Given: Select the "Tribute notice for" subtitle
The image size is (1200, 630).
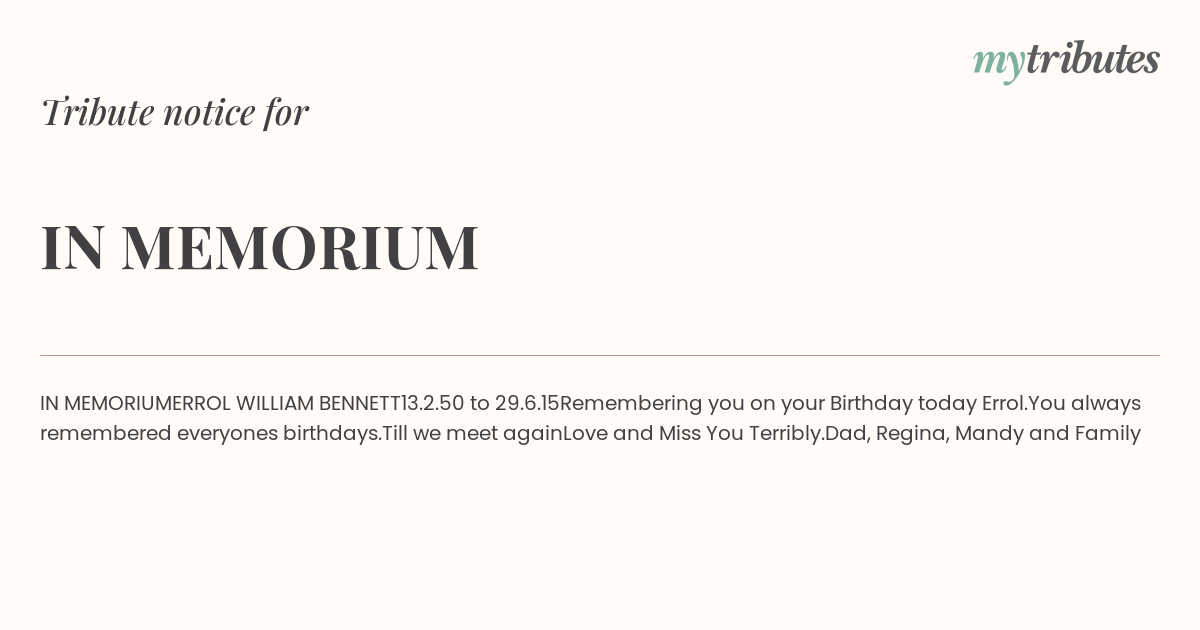Looking at the screenshot, I should (x=174, y=112).
